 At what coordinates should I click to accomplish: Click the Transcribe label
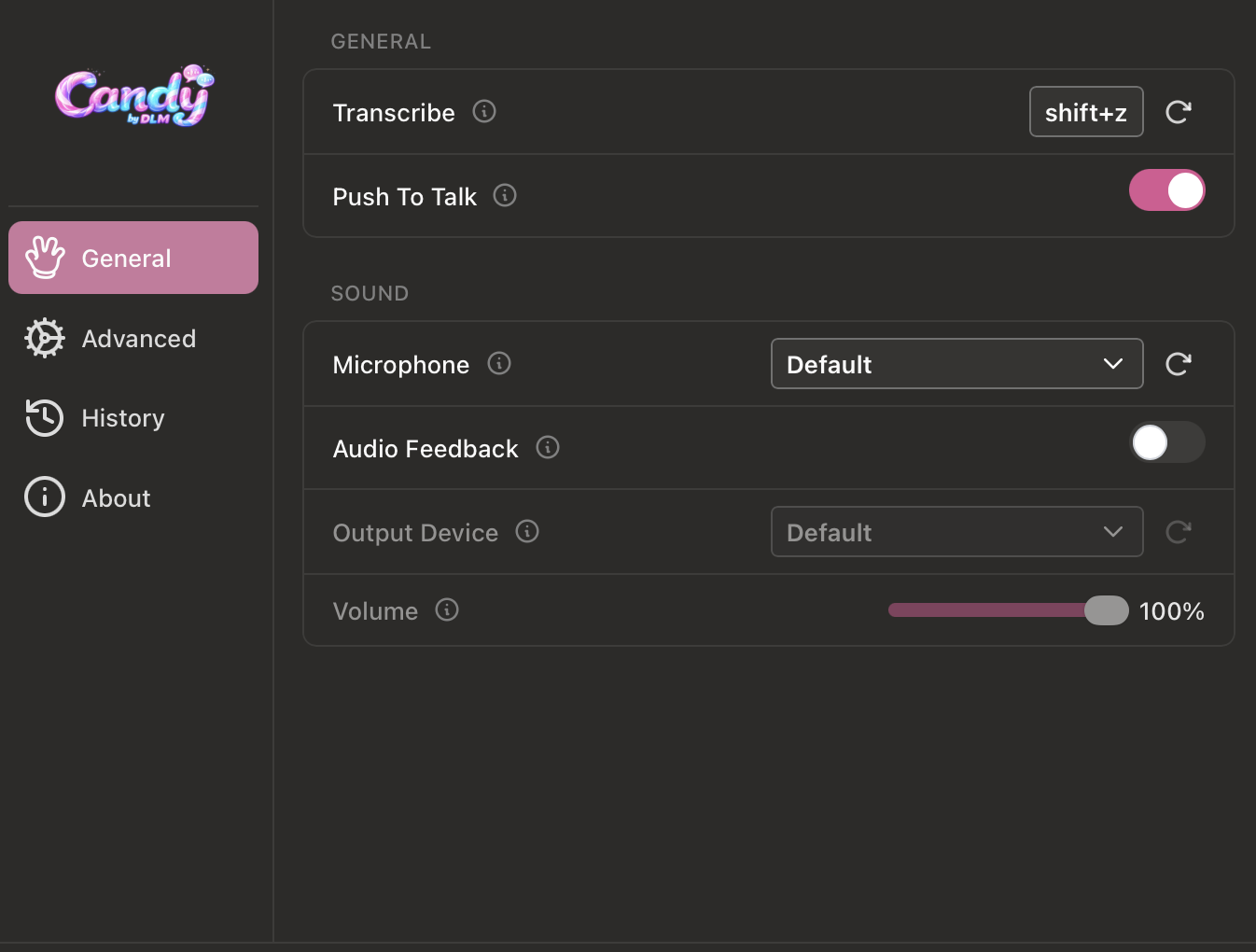pos(394,113)
